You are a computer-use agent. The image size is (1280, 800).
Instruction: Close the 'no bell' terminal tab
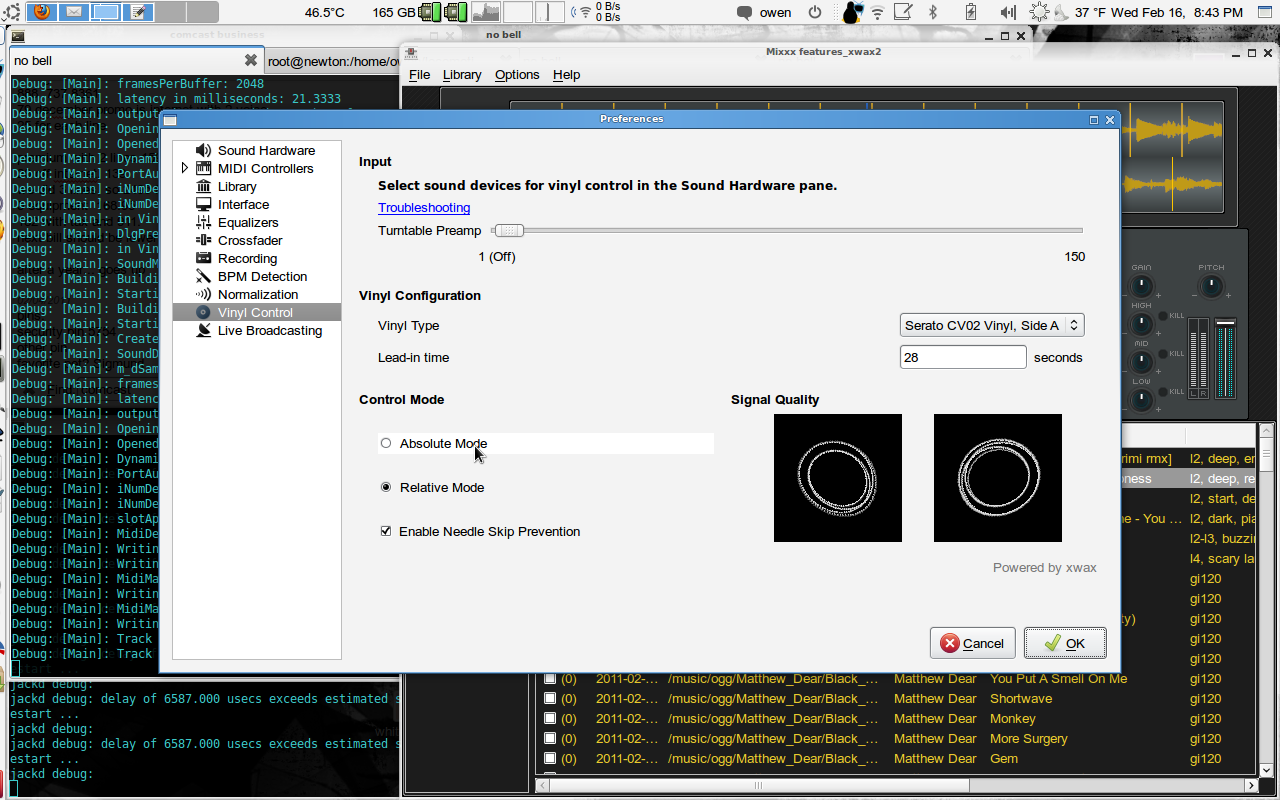pos(251,60)
